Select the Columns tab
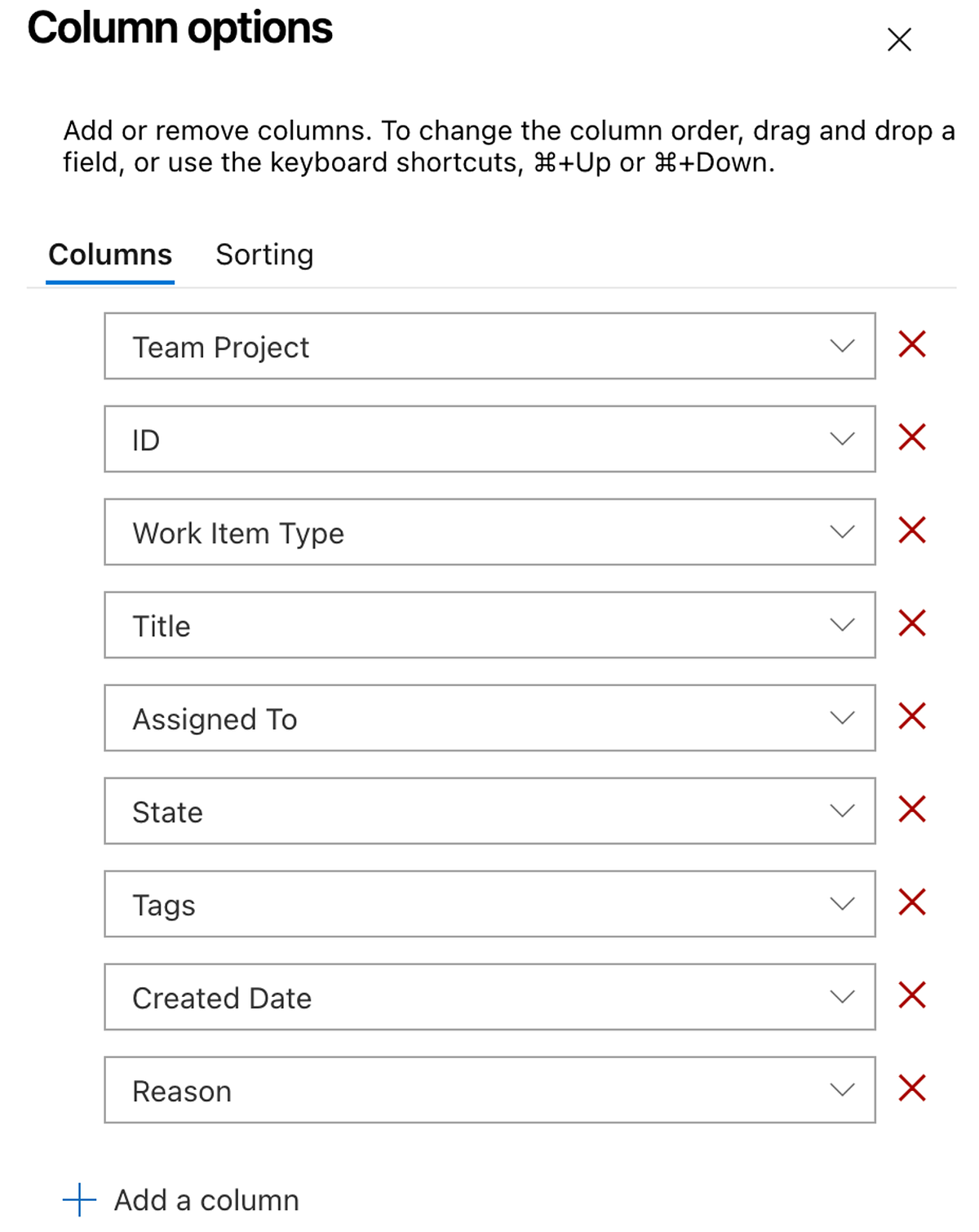Viewport: 979px width, 1232px height. coord(110,255)
